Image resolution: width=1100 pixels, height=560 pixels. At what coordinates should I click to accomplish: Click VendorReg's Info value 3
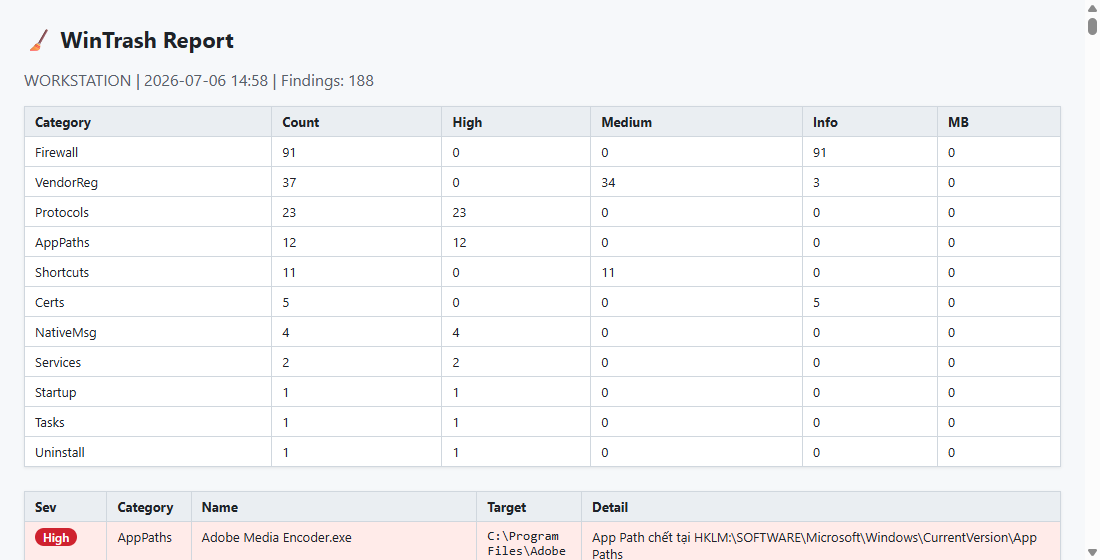pyautogui.click(x=817, y=182)
